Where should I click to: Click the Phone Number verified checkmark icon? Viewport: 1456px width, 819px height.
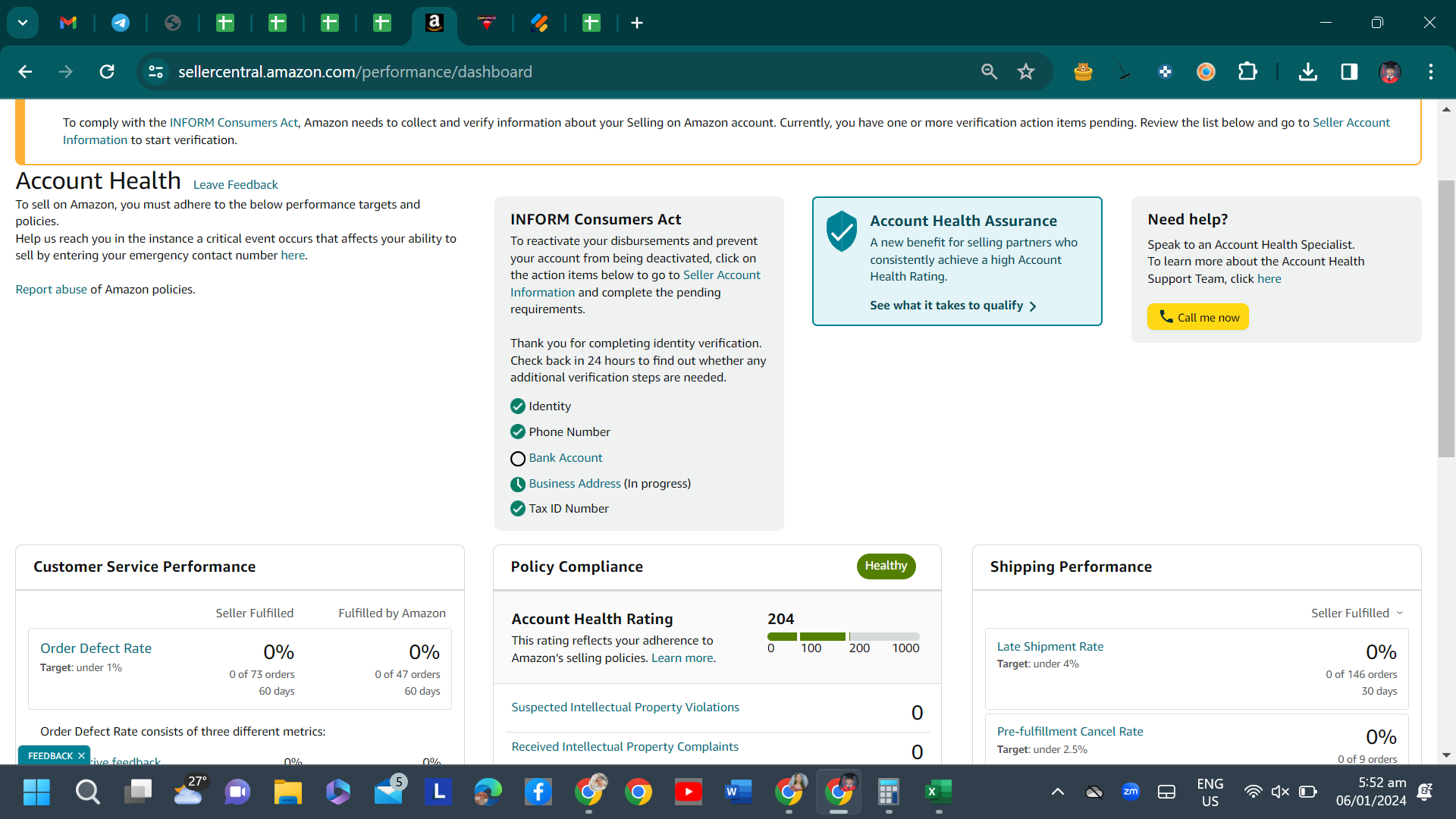tap(518, 432)
